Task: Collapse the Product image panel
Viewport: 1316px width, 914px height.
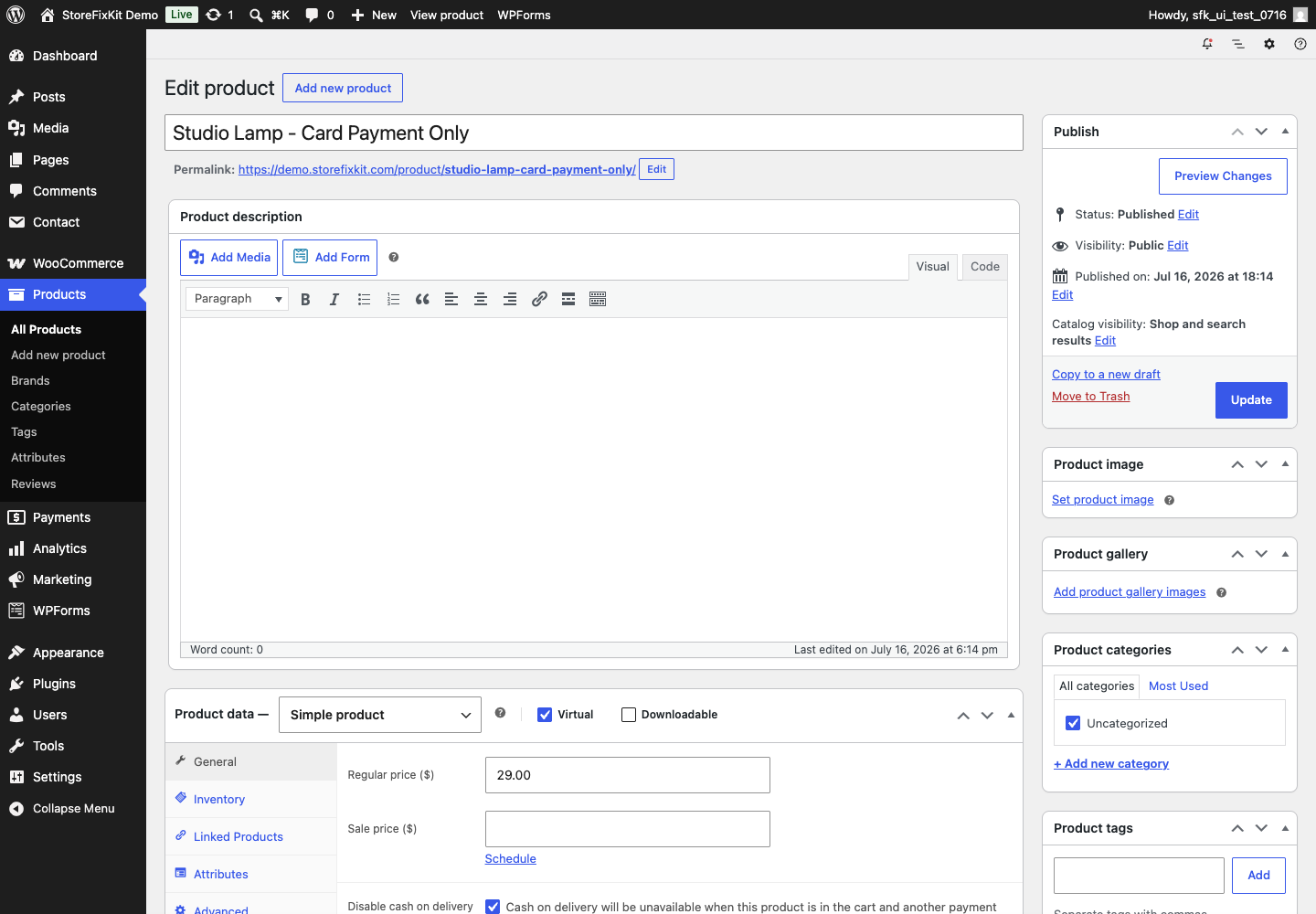Action: (x=1285, y=464)
